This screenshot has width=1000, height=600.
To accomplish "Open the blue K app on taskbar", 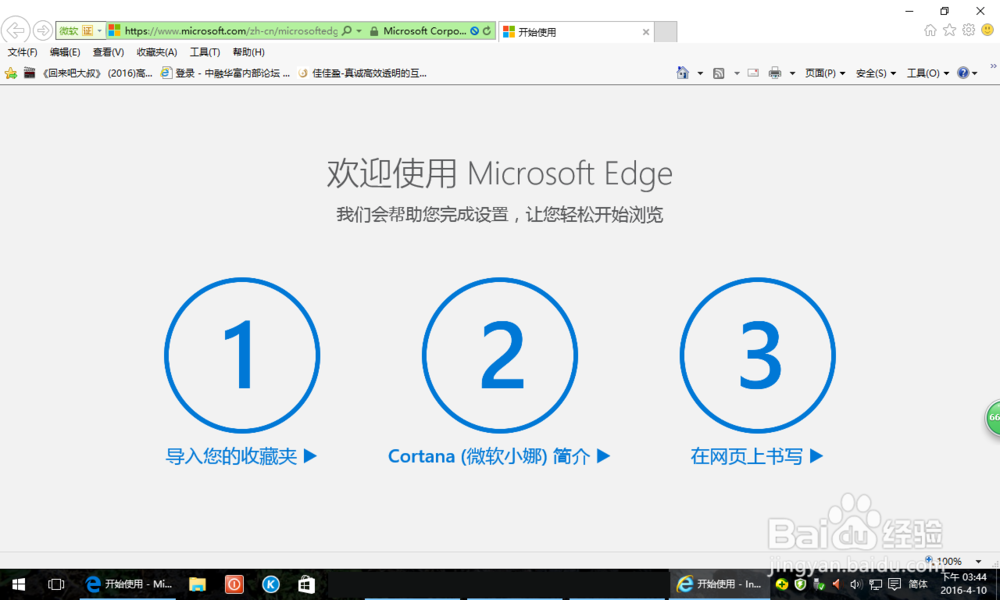I will click(271, 584).
